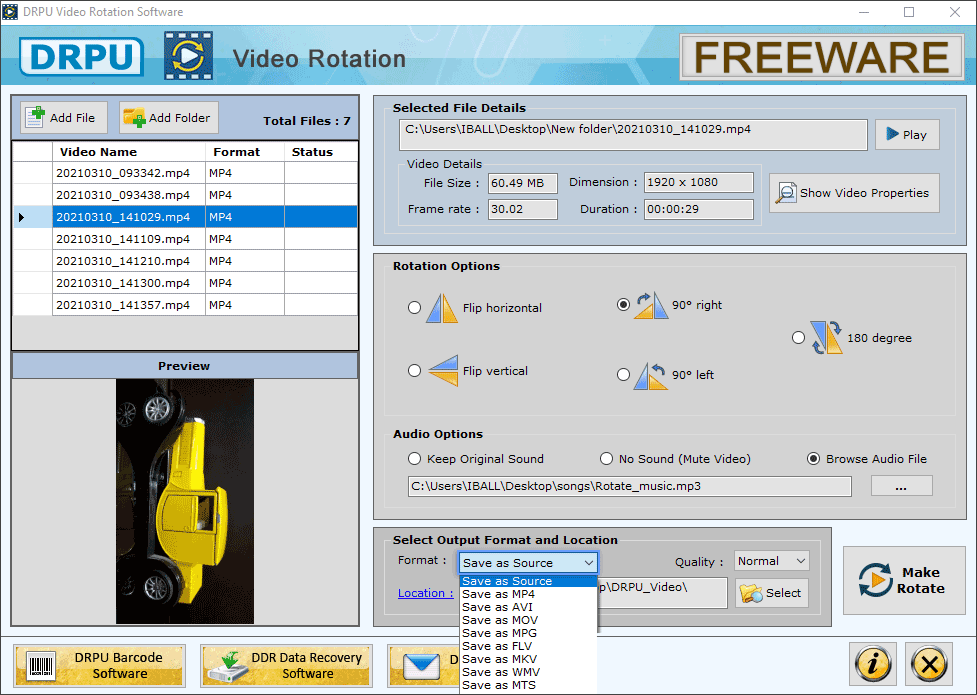Click the info icon button
Screen dimensions: 977x695
tap(873, 664)
